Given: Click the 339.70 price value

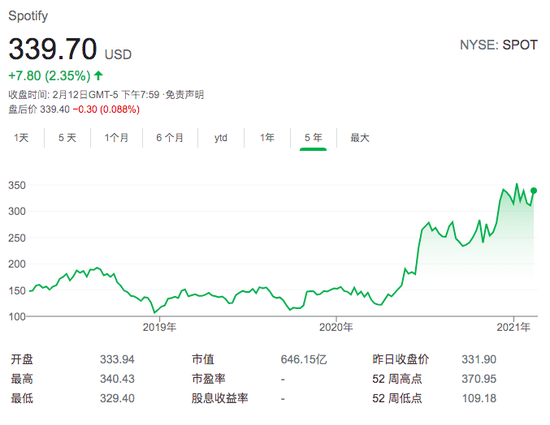Looking at the screenshot, I should [52, 49].
